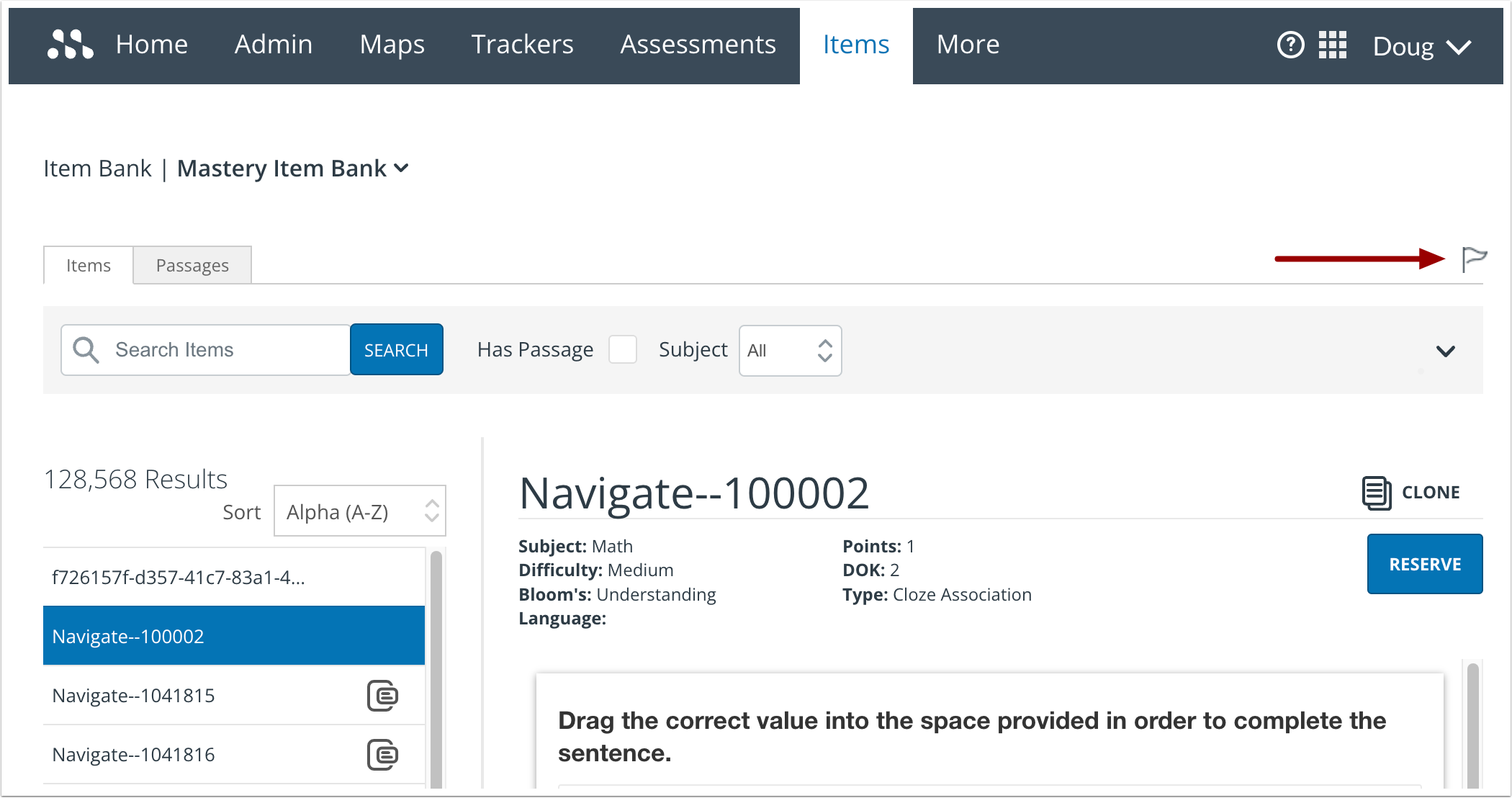Open the Subject All dropdown
The image size is (1512, 798).
pos(790,351)
